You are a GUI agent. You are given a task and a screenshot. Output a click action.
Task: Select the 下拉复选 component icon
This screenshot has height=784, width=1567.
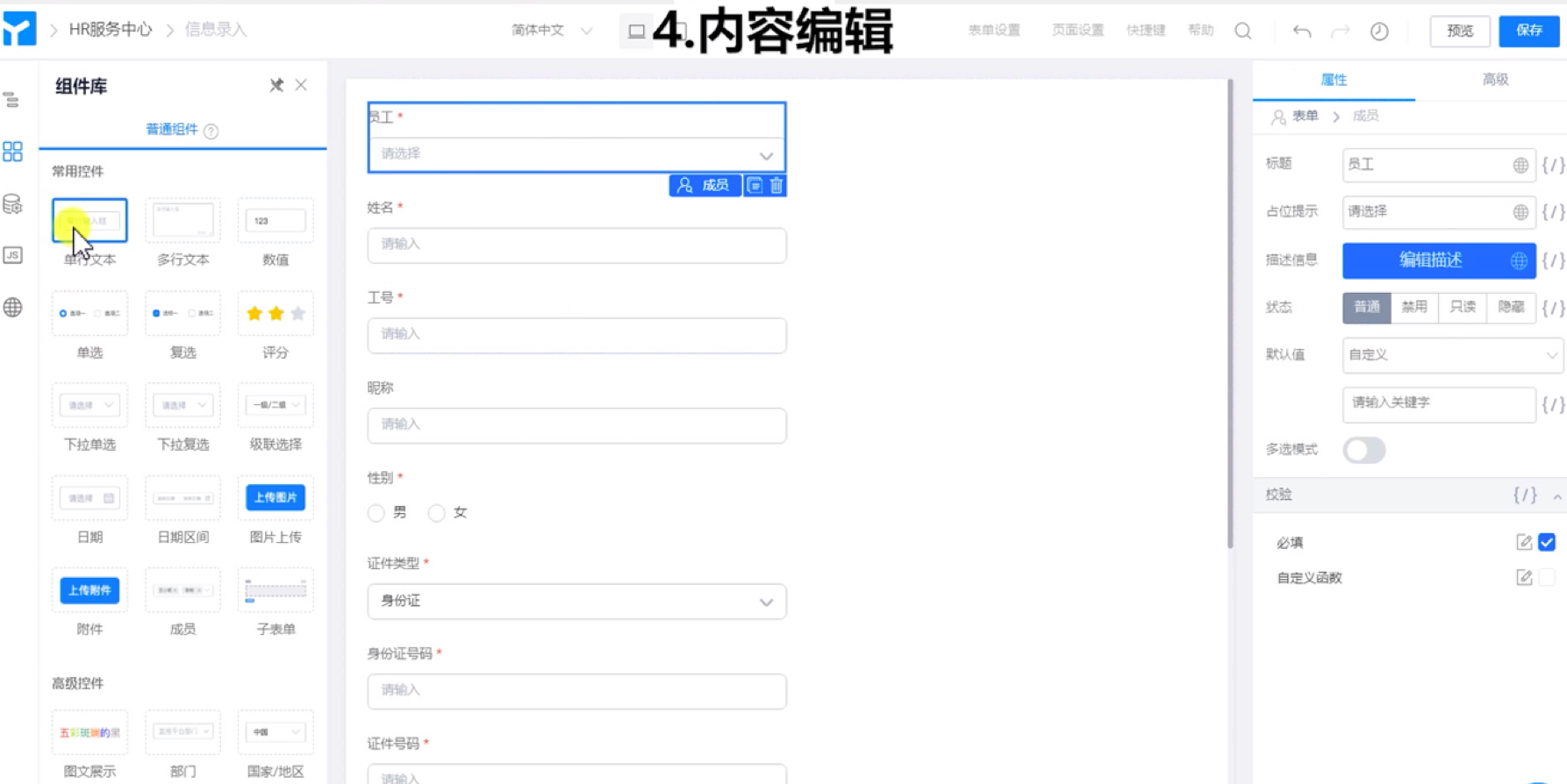182,405
